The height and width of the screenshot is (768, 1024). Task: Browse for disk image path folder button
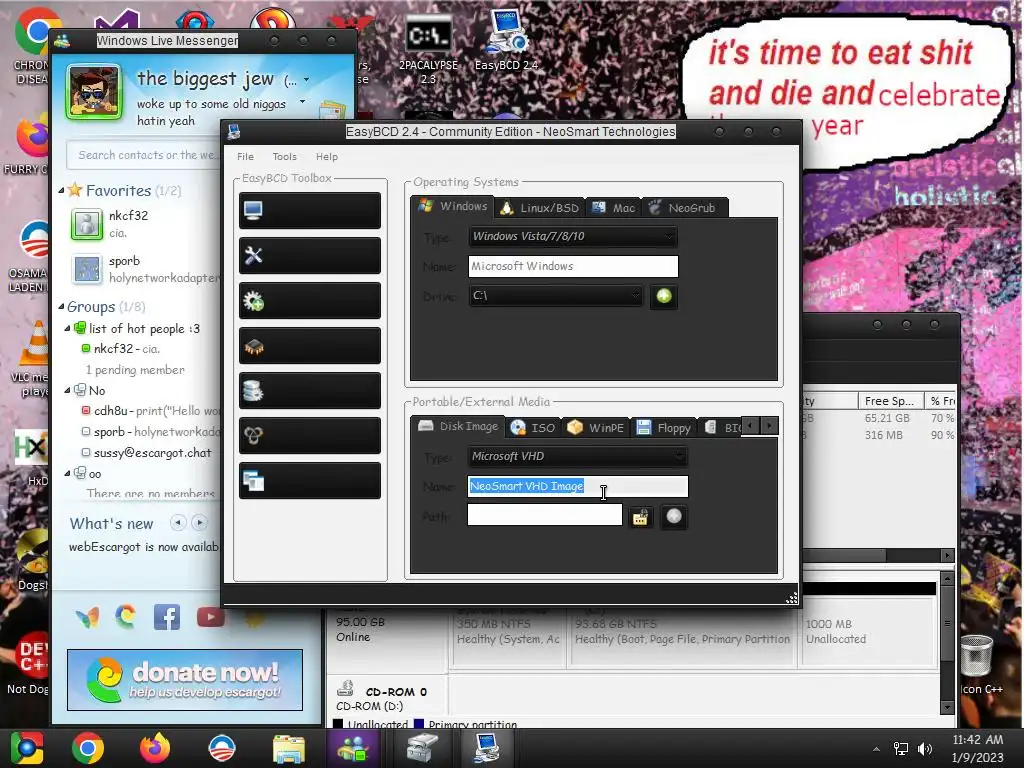[641, 517]
